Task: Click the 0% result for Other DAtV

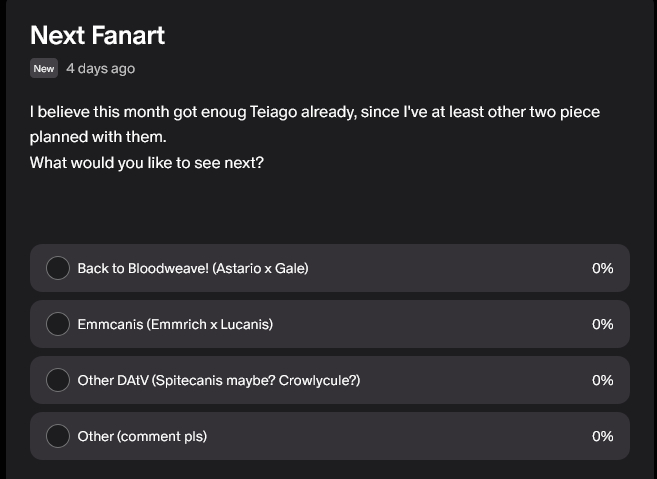Action: [x=602, y=380]
